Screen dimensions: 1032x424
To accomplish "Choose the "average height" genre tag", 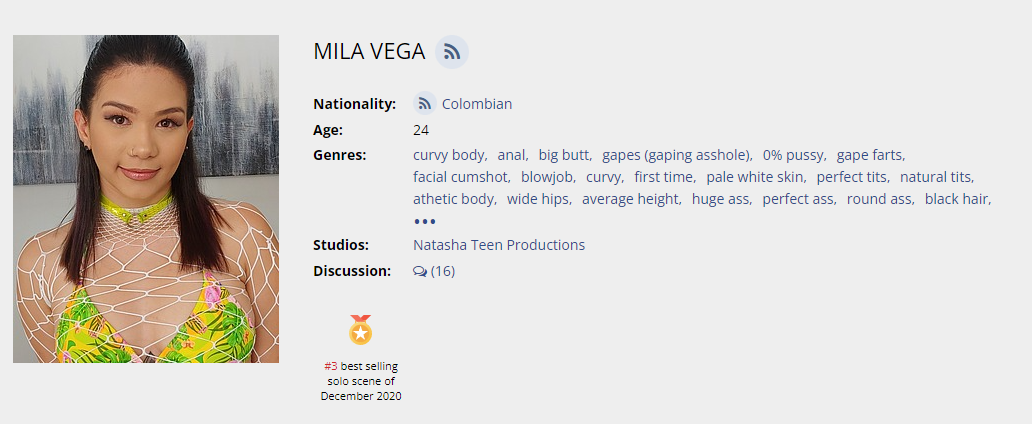I will point(630,199).
